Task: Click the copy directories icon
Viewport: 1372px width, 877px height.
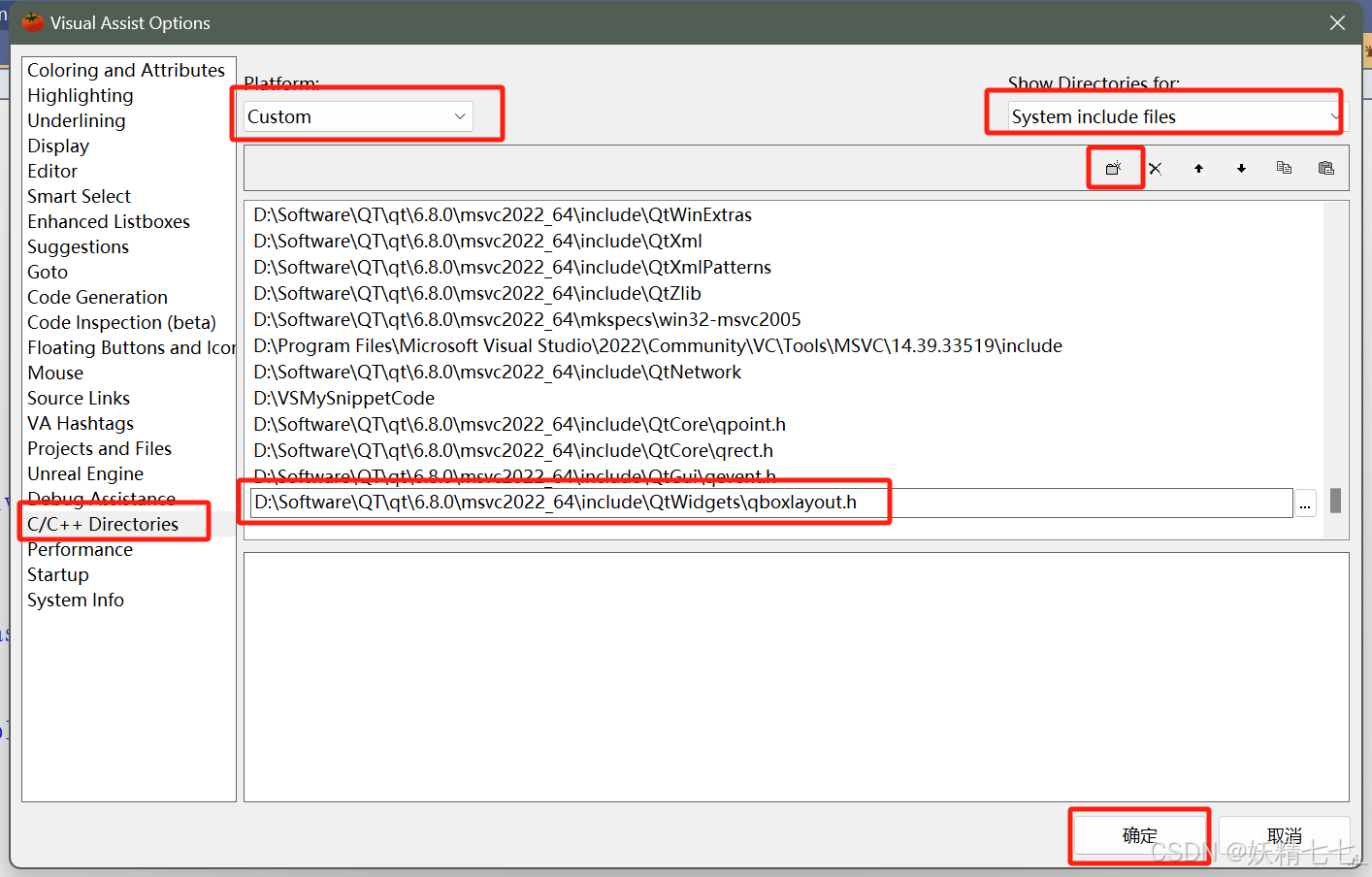Action: click(x=1284, y=168)
